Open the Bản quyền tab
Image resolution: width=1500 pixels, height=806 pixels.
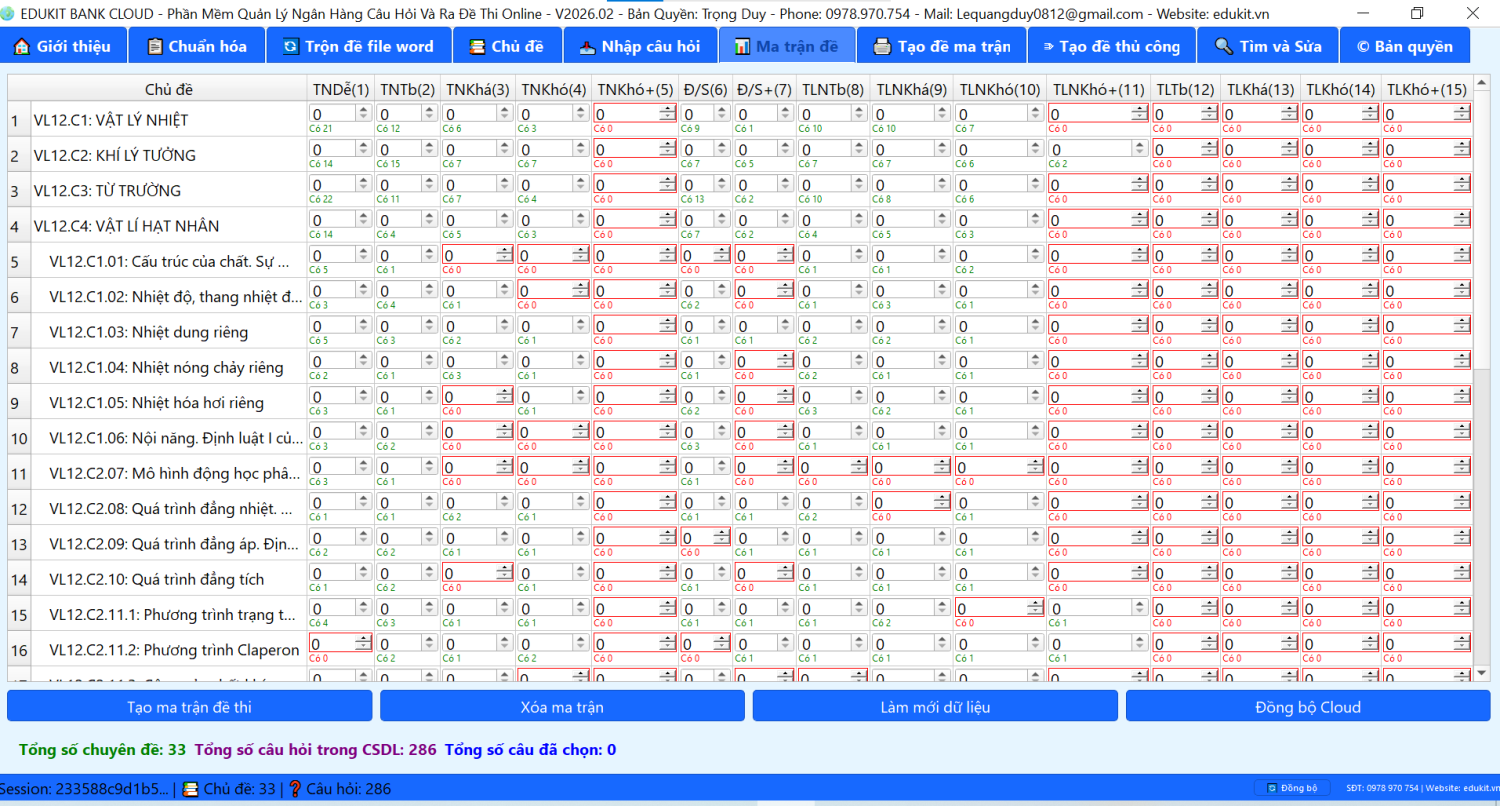(1404, 47)
